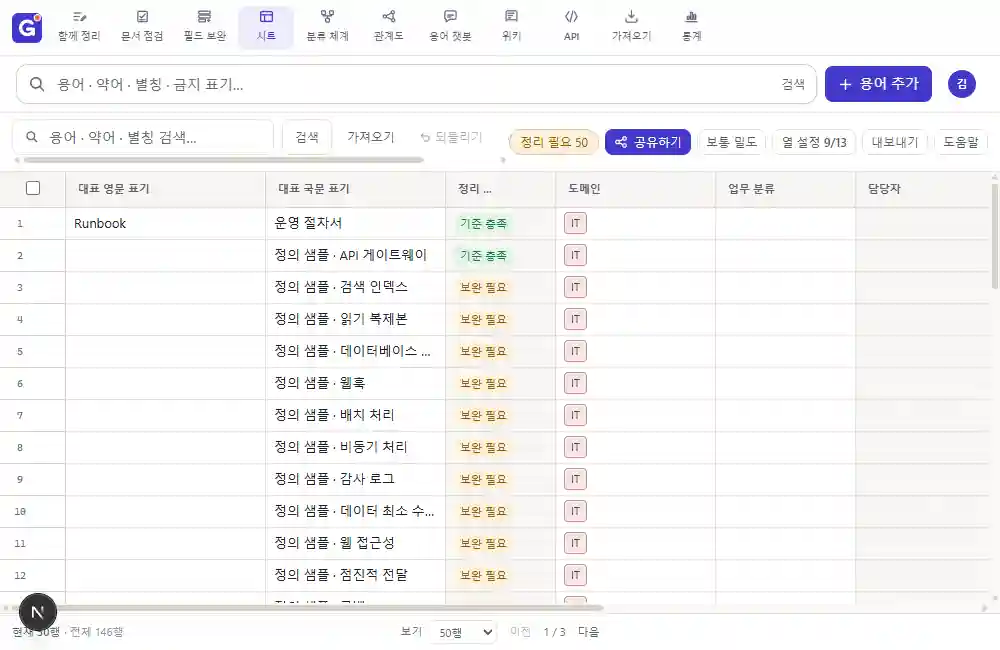
Task: Click the 내보내기 export button
Action: click(895, 142)
